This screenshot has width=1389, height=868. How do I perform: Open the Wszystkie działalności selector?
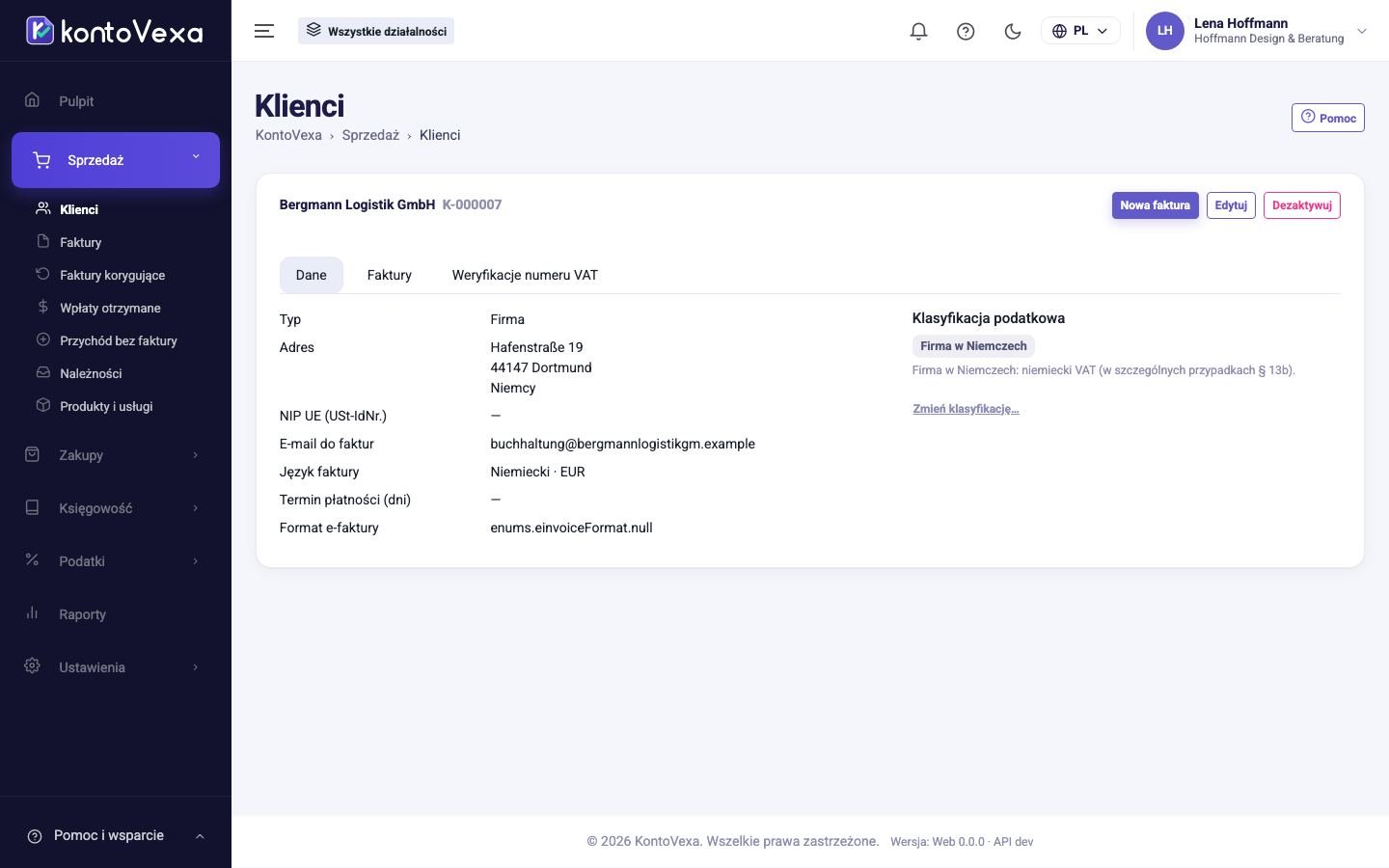(x=376, y=31)
